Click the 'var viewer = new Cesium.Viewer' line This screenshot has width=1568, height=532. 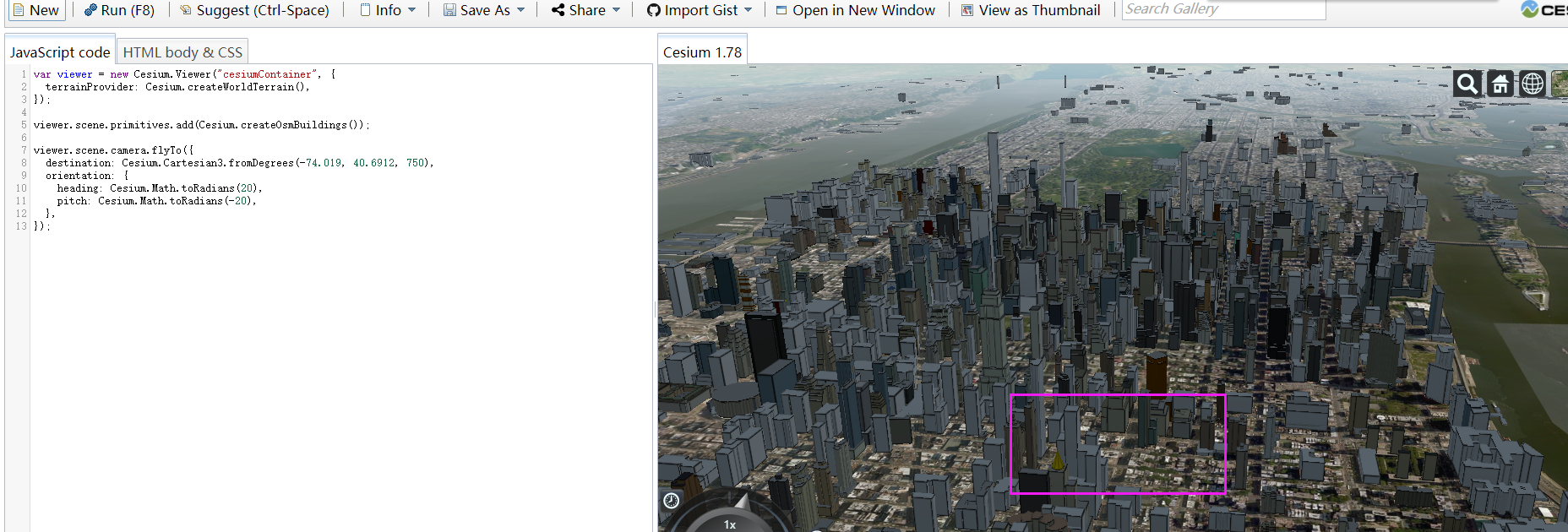pos(184,74)
